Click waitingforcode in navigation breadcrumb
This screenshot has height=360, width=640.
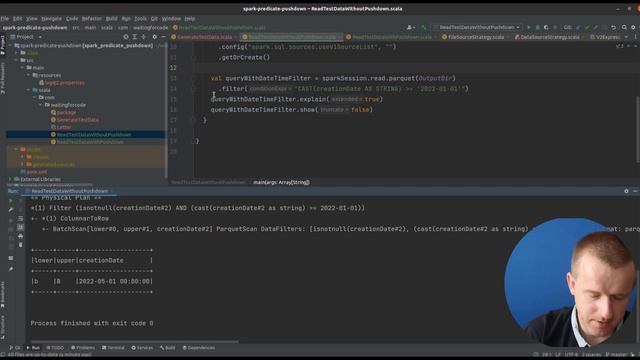pos(150,28)
